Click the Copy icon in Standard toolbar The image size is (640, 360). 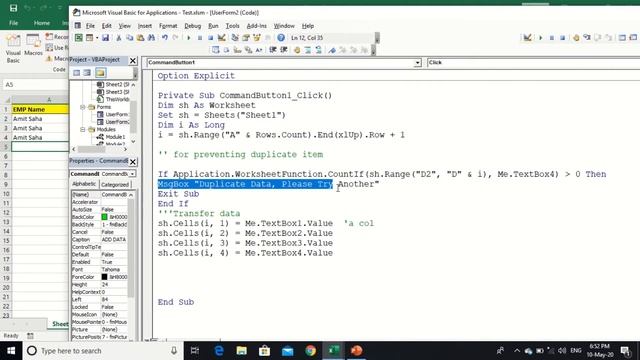click(x=129, y=38)
